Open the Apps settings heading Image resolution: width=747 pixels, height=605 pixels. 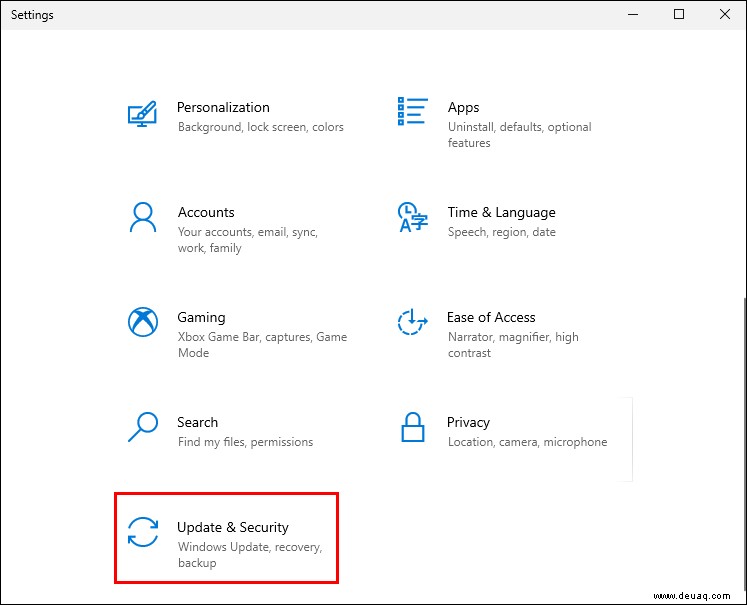(463, 107)
